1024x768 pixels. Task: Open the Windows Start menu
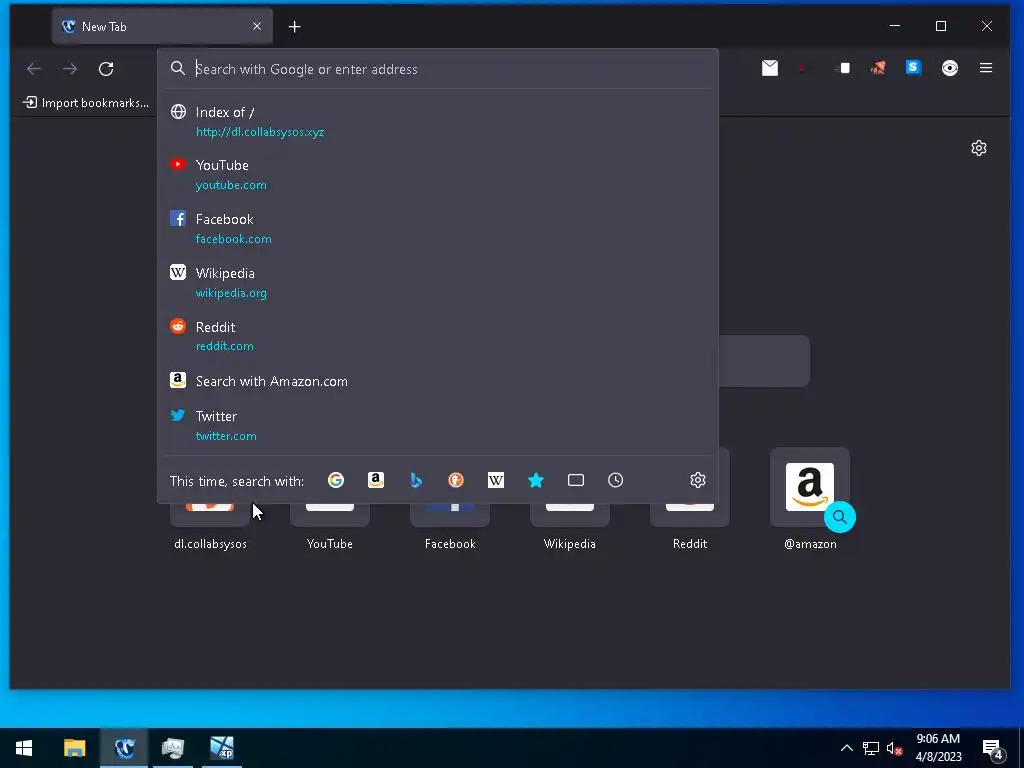coord(24,748)
